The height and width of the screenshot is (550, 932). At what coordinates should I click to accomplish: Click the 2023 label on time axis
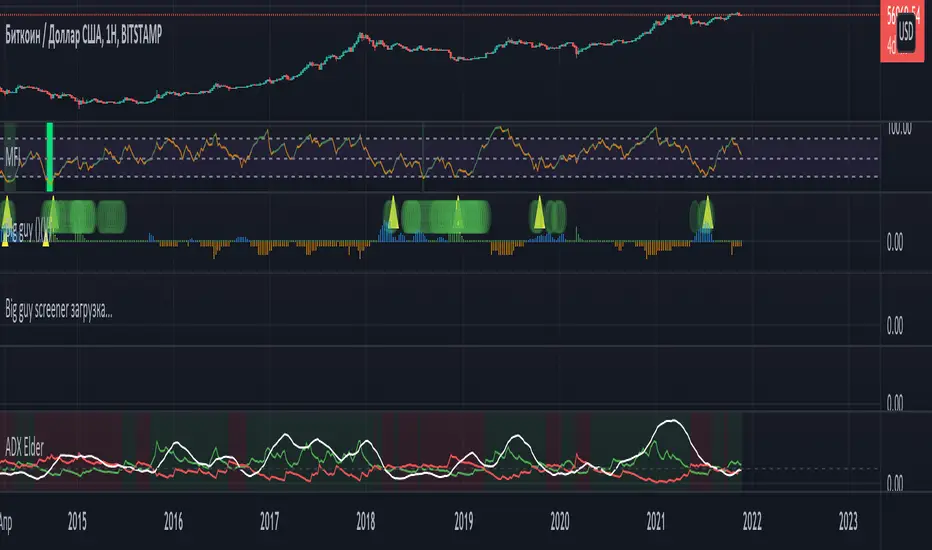click(x=848, y=521)
